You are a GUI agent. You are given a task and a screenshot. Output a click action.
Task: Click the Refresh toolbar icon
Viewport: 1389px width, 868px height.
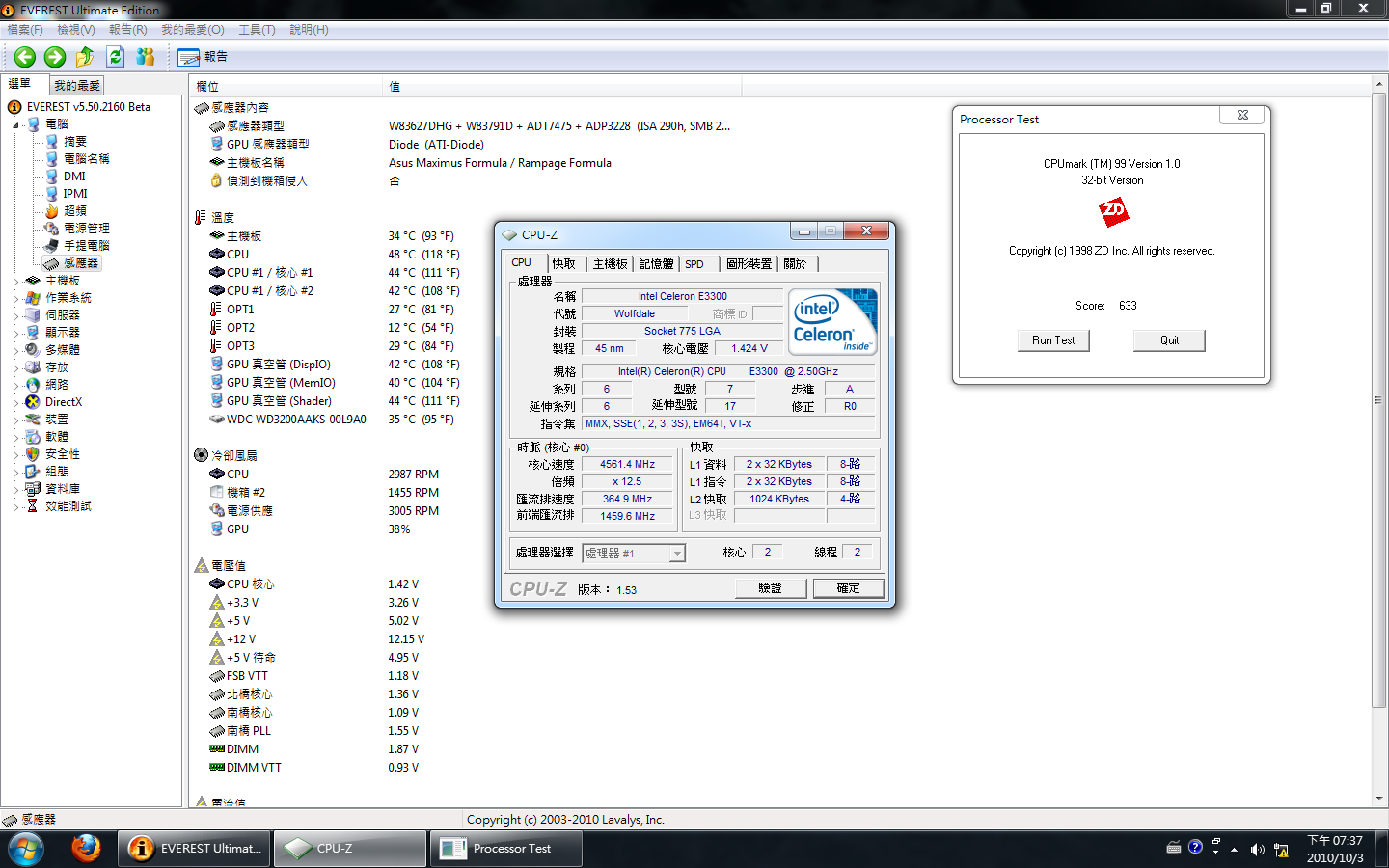coord(115,57)
